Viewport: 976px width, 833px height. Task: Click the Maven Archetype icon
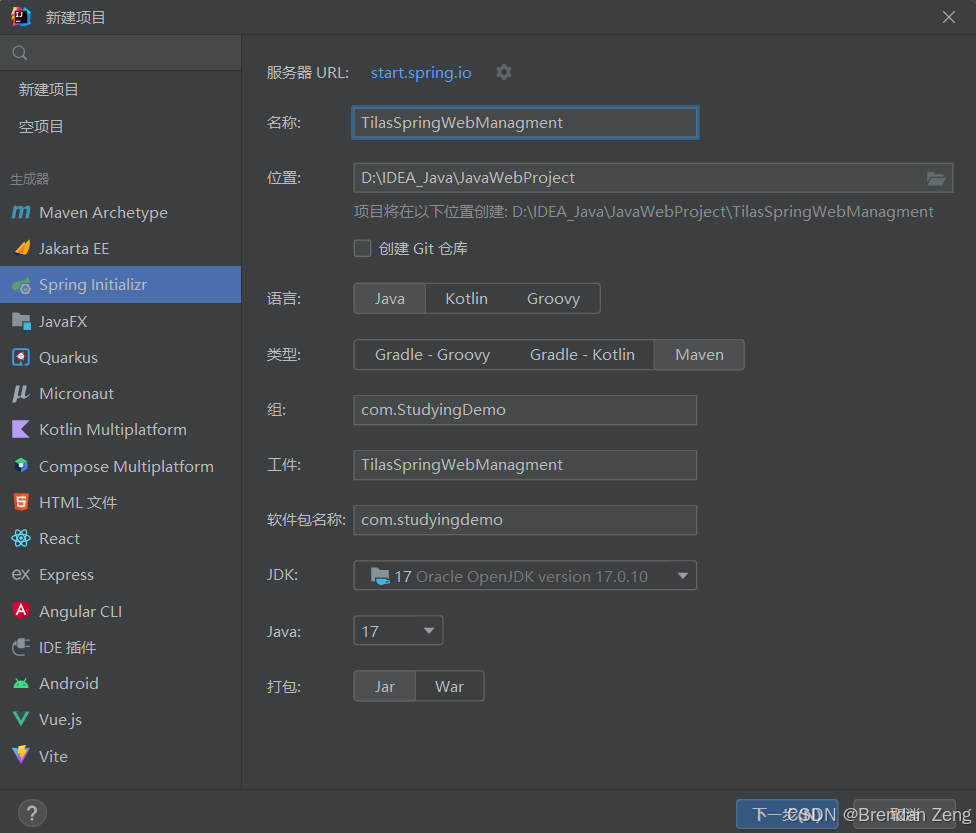coord(21,212)
